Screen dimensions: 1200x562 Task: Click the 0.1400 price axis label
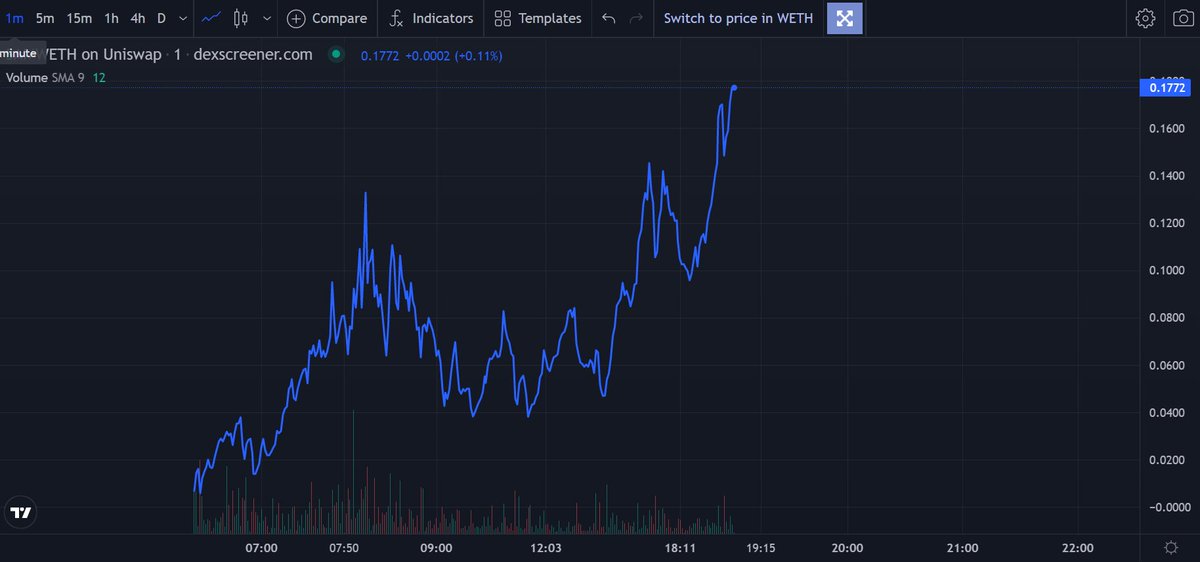[1168, 176]
